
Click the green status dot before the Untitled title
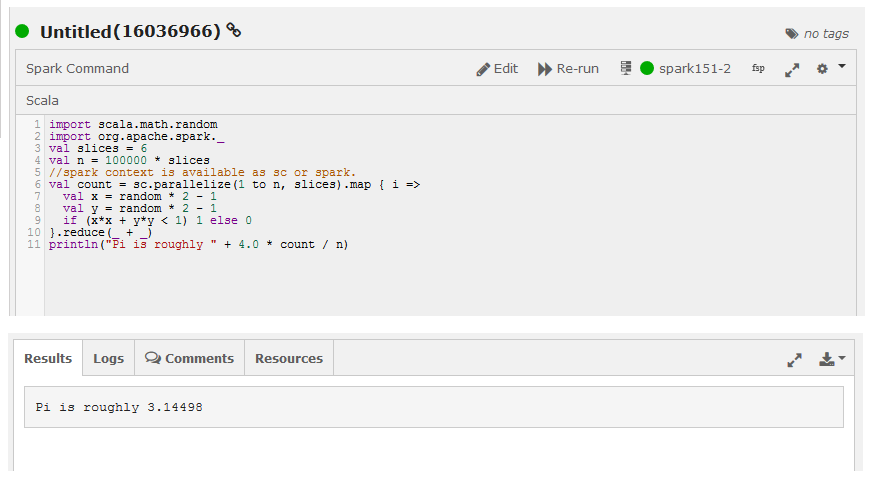pyautogui.click(x=22, y=31)
